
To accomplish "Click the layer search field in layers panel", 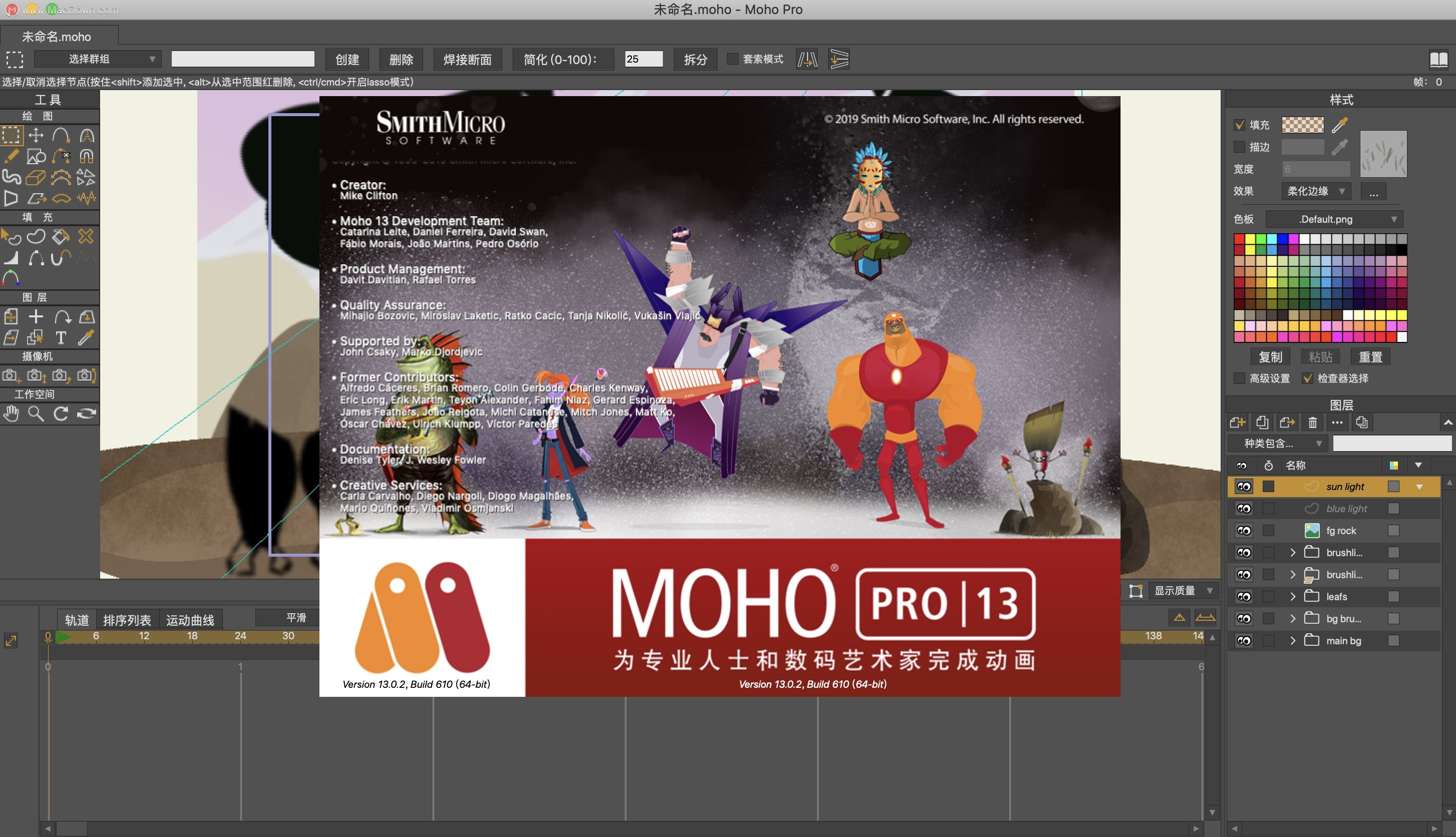I will click(1392, 443).
